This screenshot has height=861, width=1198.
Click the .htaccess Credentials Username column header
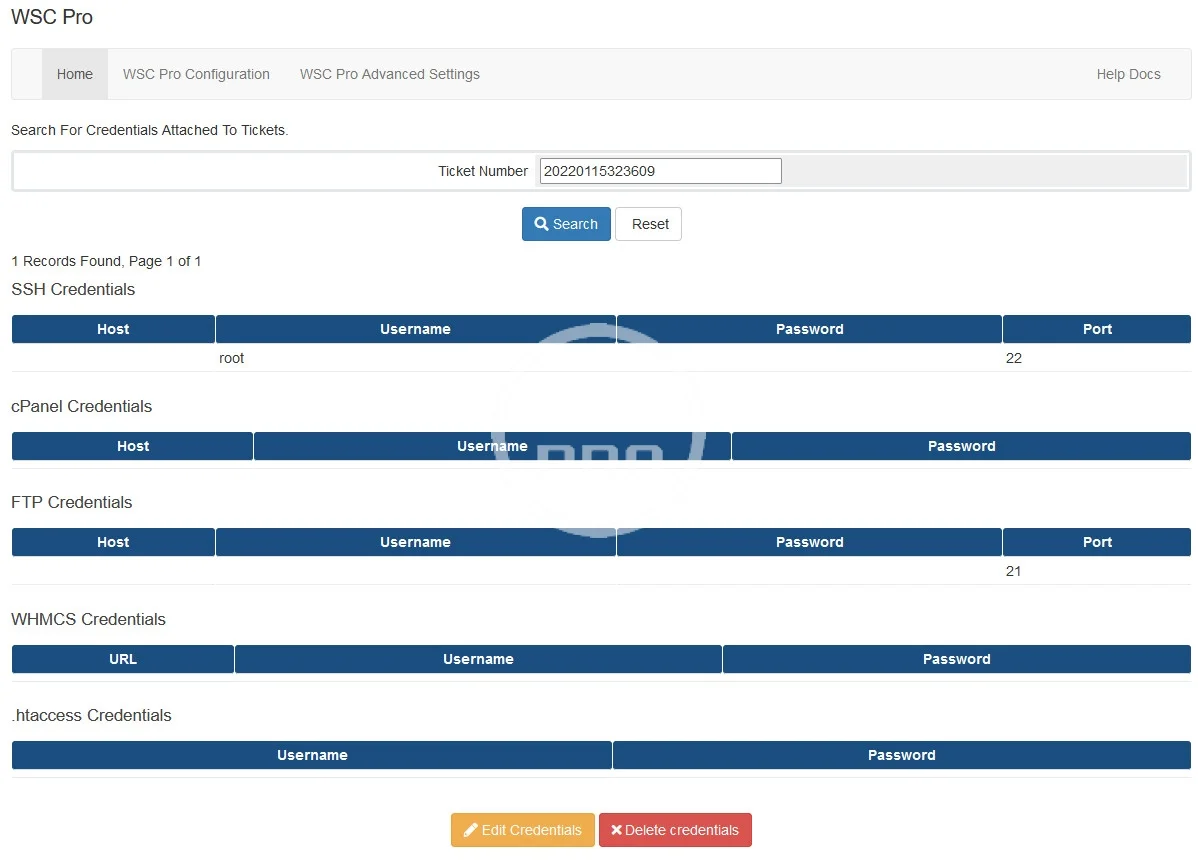click(312, 755)
